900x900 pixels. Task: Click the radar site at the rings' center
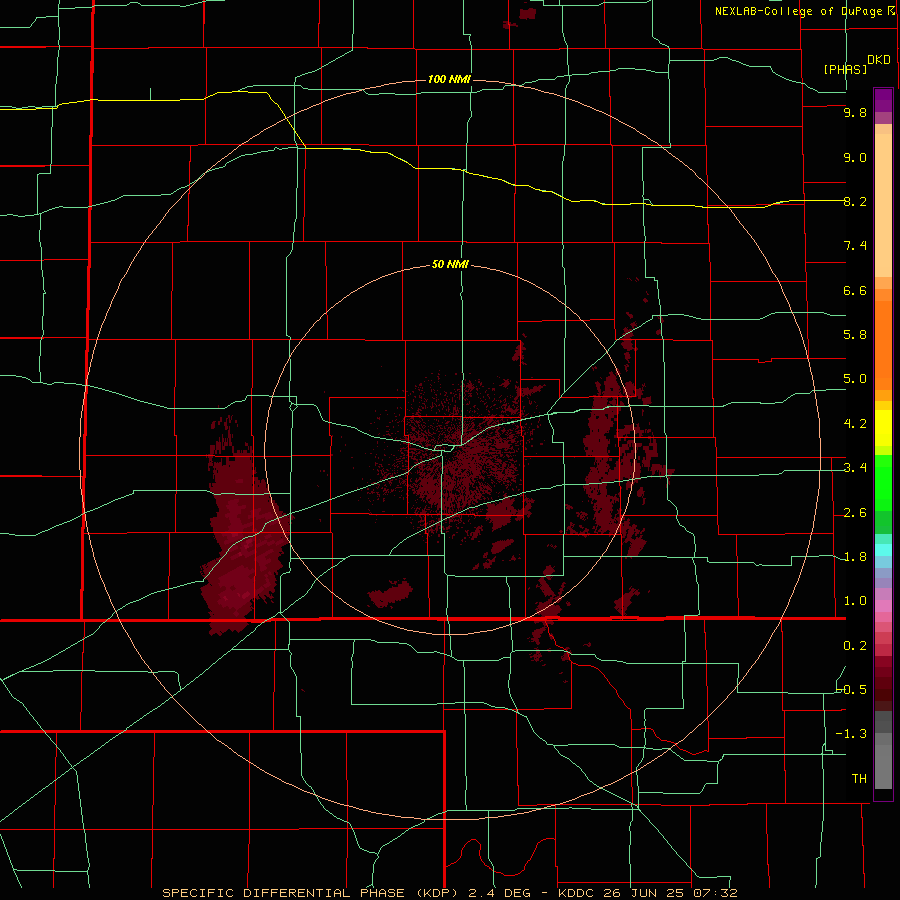pos(451,449)
